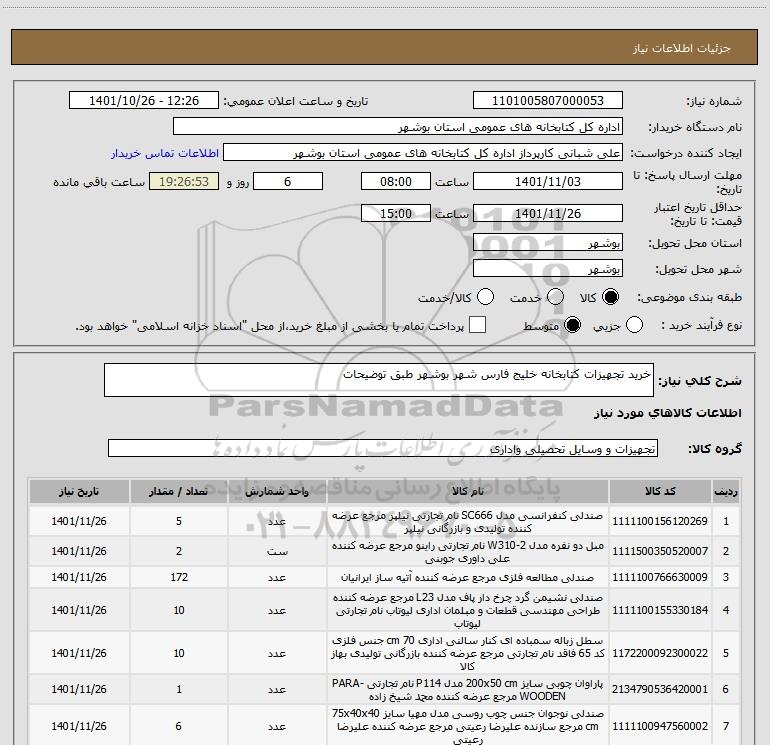Viewport: 770px width, 745px height.
Task: Select the خدمت radio button
Action: point(555,297)
